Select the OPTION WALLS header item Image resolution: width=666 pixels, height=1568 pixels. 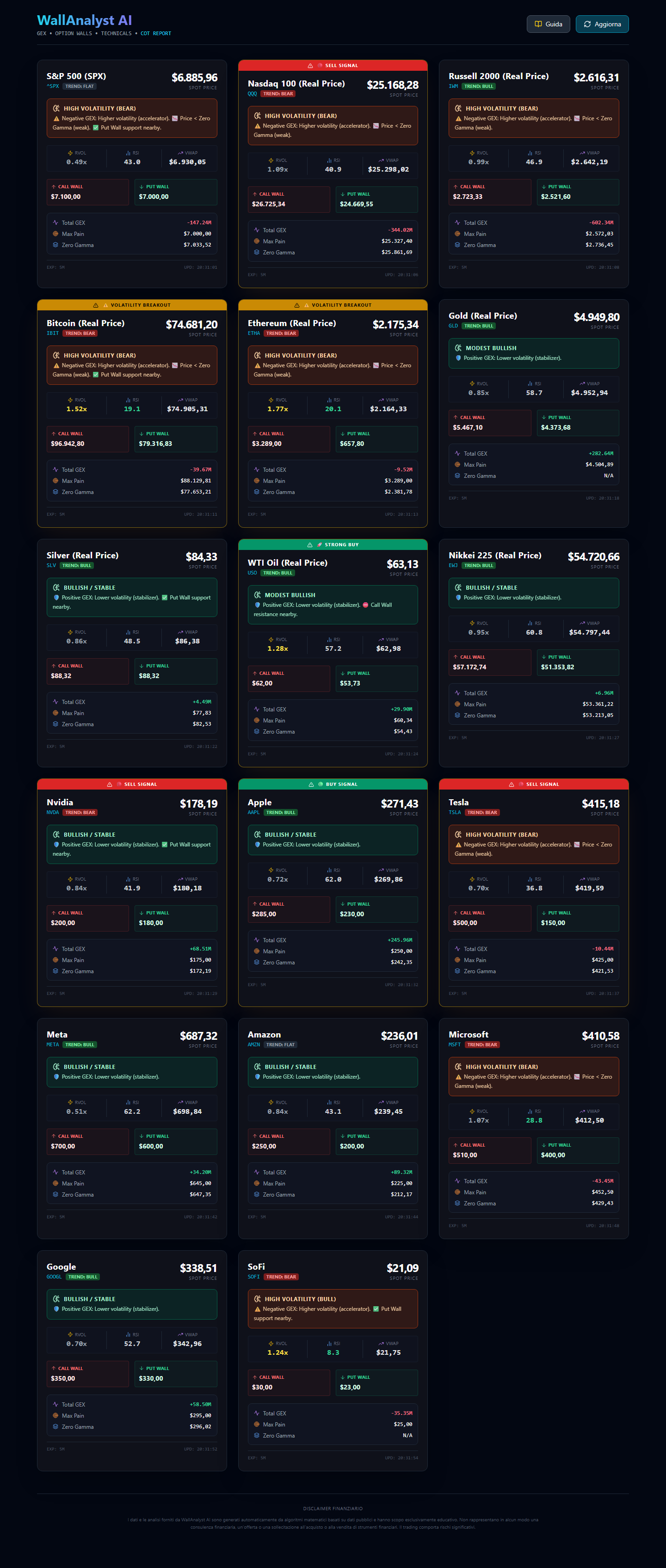74,34
